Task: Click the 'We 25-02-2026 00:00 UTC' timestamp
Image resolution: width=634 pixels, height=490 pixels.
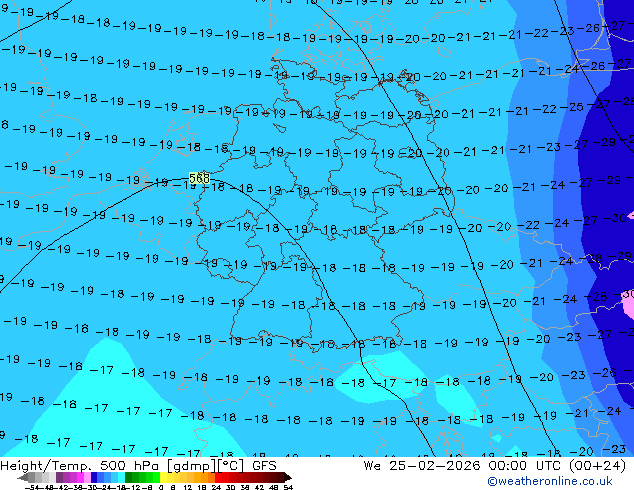Action: 464,466
